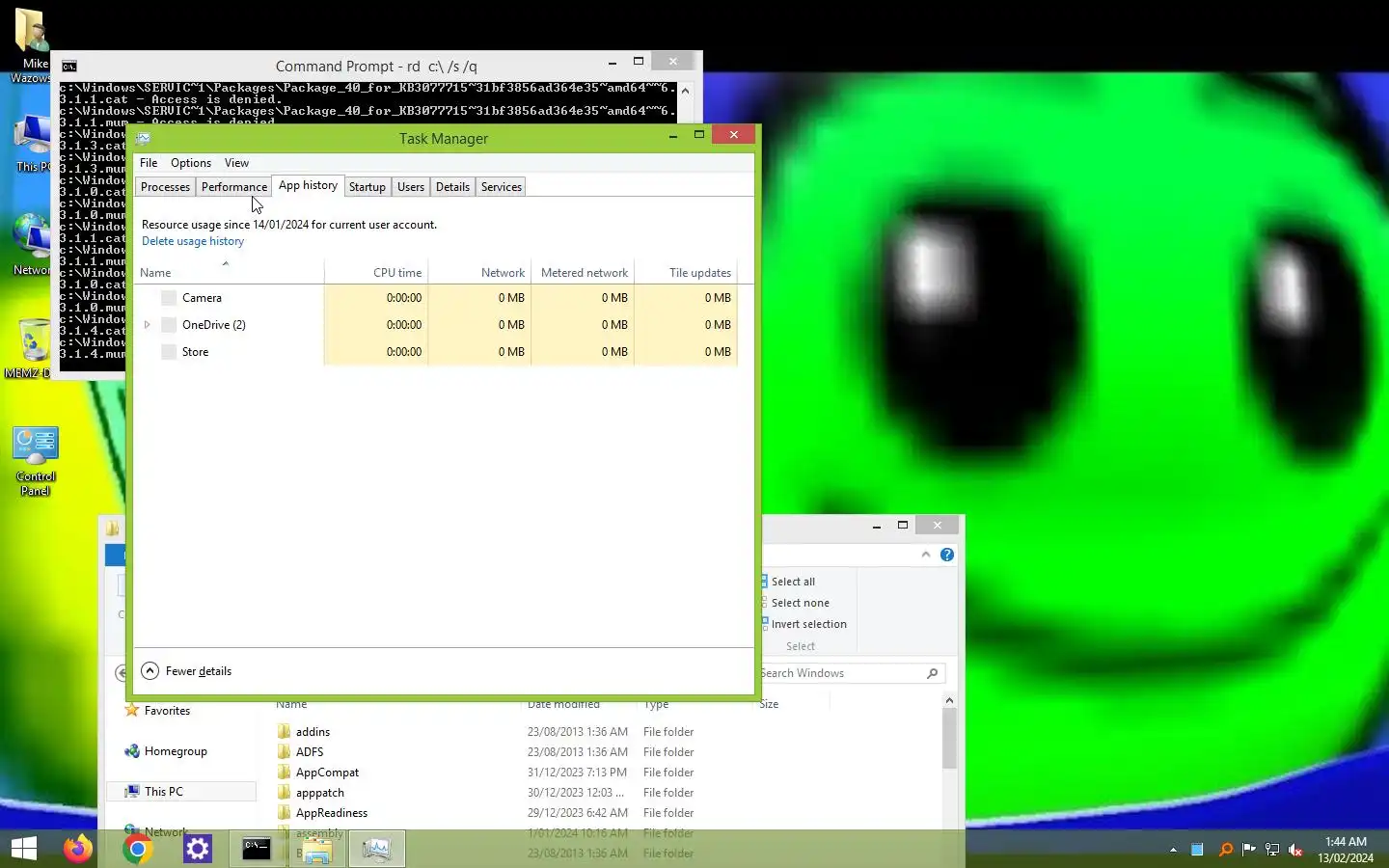The width and height of the screenshot is (1389, 868).
Task: Select the Camera app row
Action: click(x=435, y=298)
